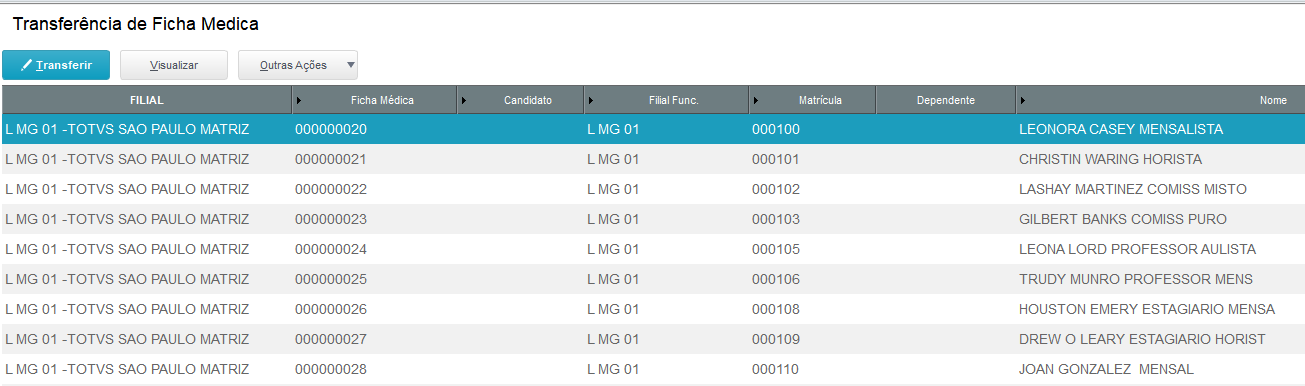The image size is (1305, 386).
Task: Select name HOUSTON EMERY ESTAGIARIO MENSA
Action: coord(1147,309)
